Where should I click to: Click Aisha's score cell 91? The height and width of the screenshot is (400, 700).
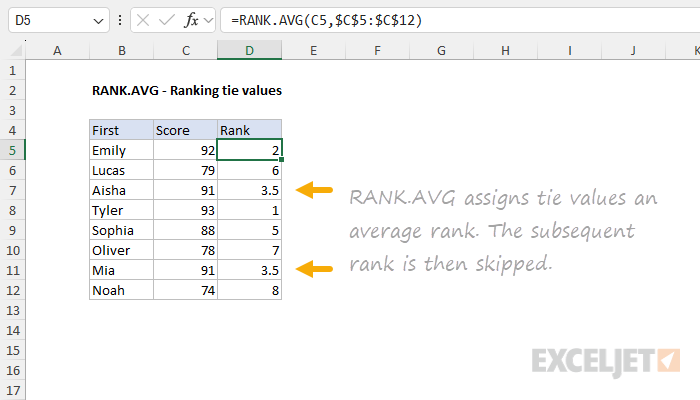pos(186,191)
